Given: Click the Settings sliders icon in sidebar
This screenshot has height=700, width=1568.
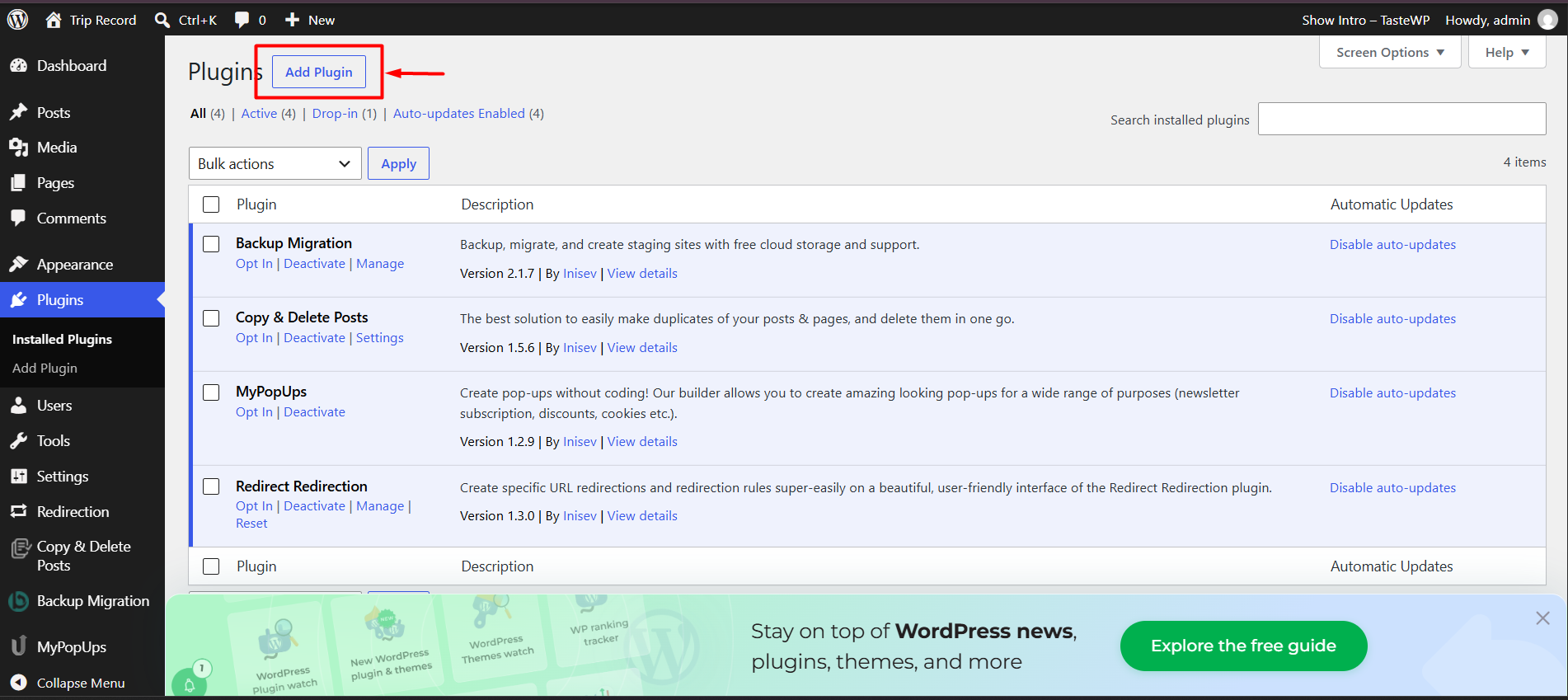Looking at the screenshot, I should [x=18, y=477].
